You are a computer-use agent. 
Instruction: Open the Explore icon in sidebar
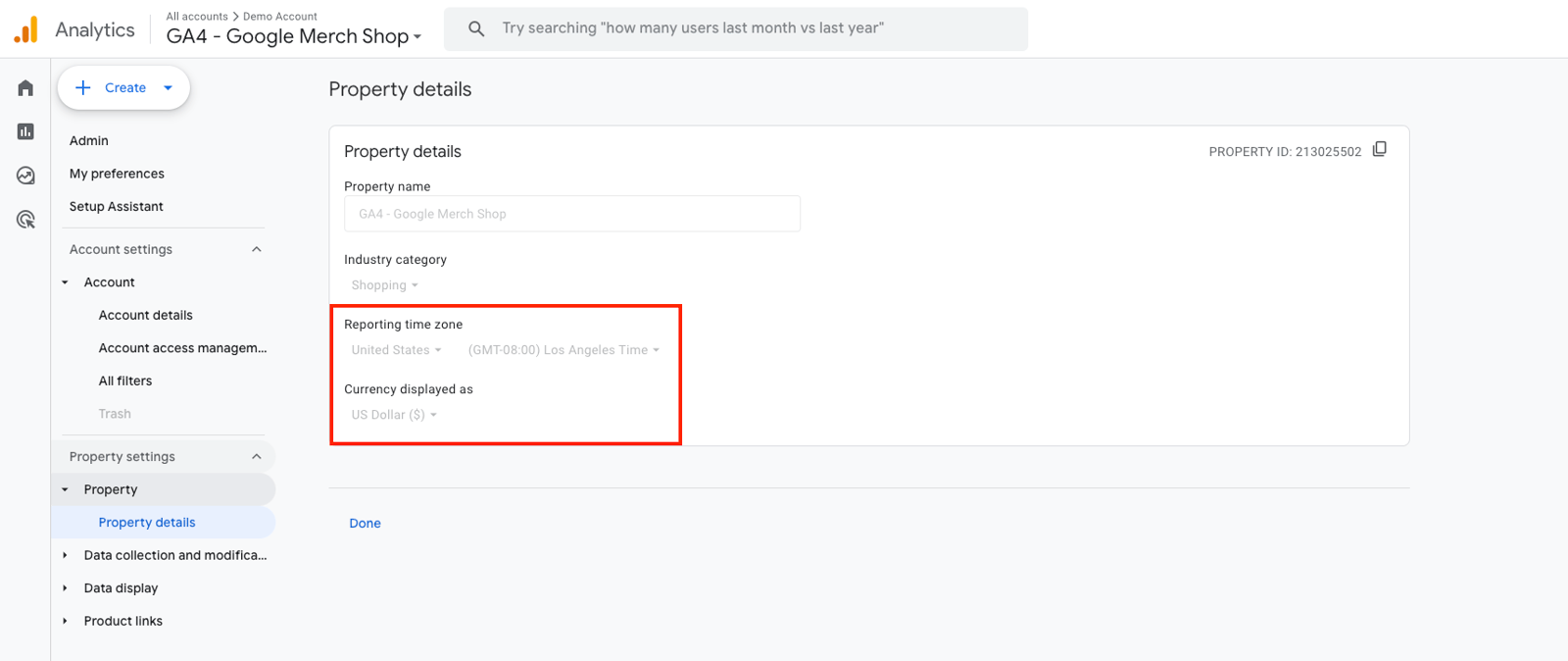25,176
